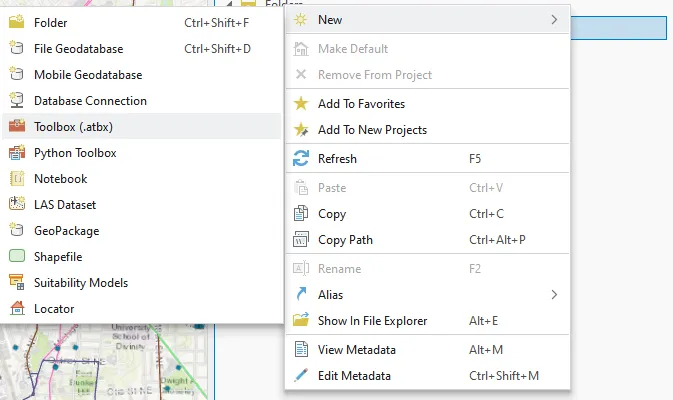Click the Shapefile icon
673x400 pixels.
click(x=16, y=257)
